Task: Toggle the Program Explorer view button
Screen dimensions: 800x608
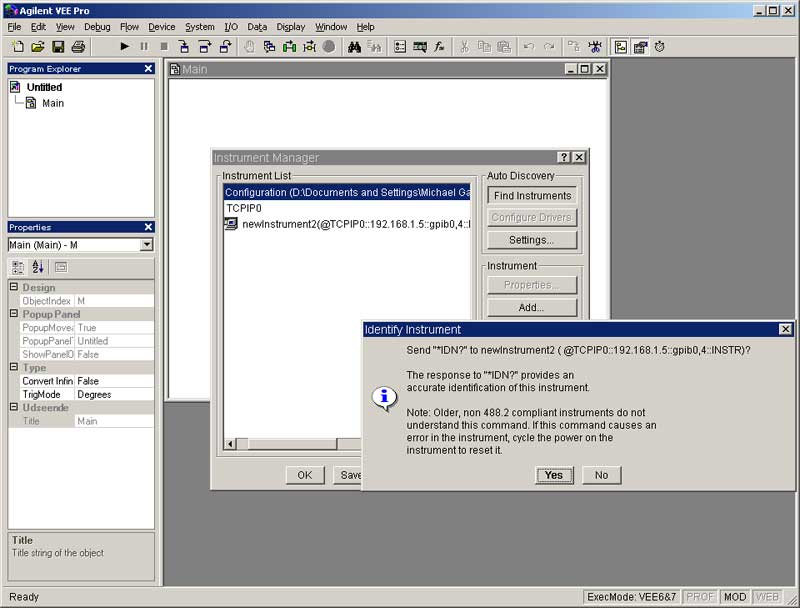Action: tap(620, 47)
